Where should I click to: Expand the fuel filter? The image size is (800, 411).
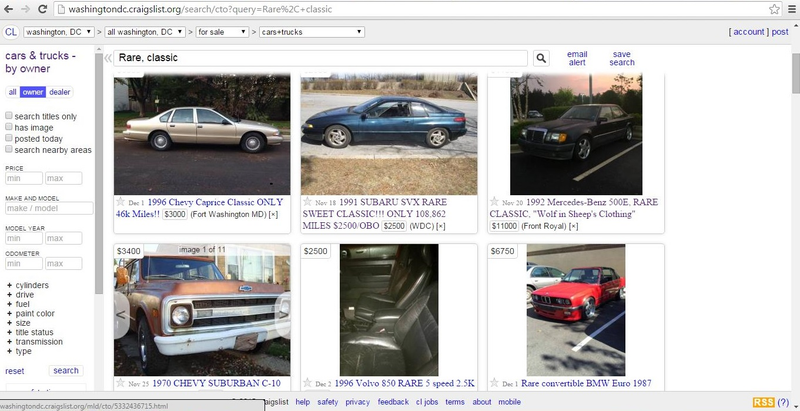[18, 304]
